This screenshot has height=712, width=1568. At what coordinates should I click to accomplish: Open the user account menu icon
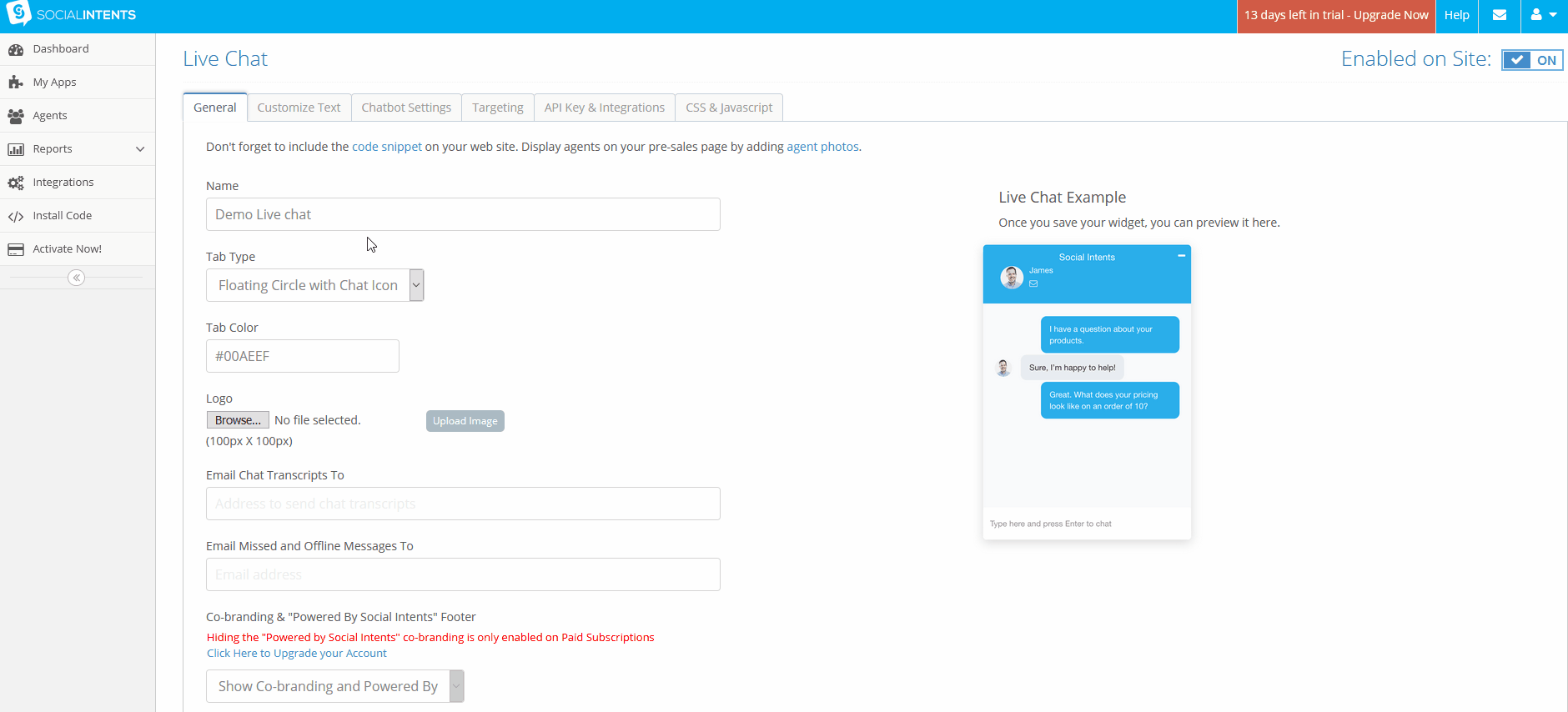(1544, 15)
